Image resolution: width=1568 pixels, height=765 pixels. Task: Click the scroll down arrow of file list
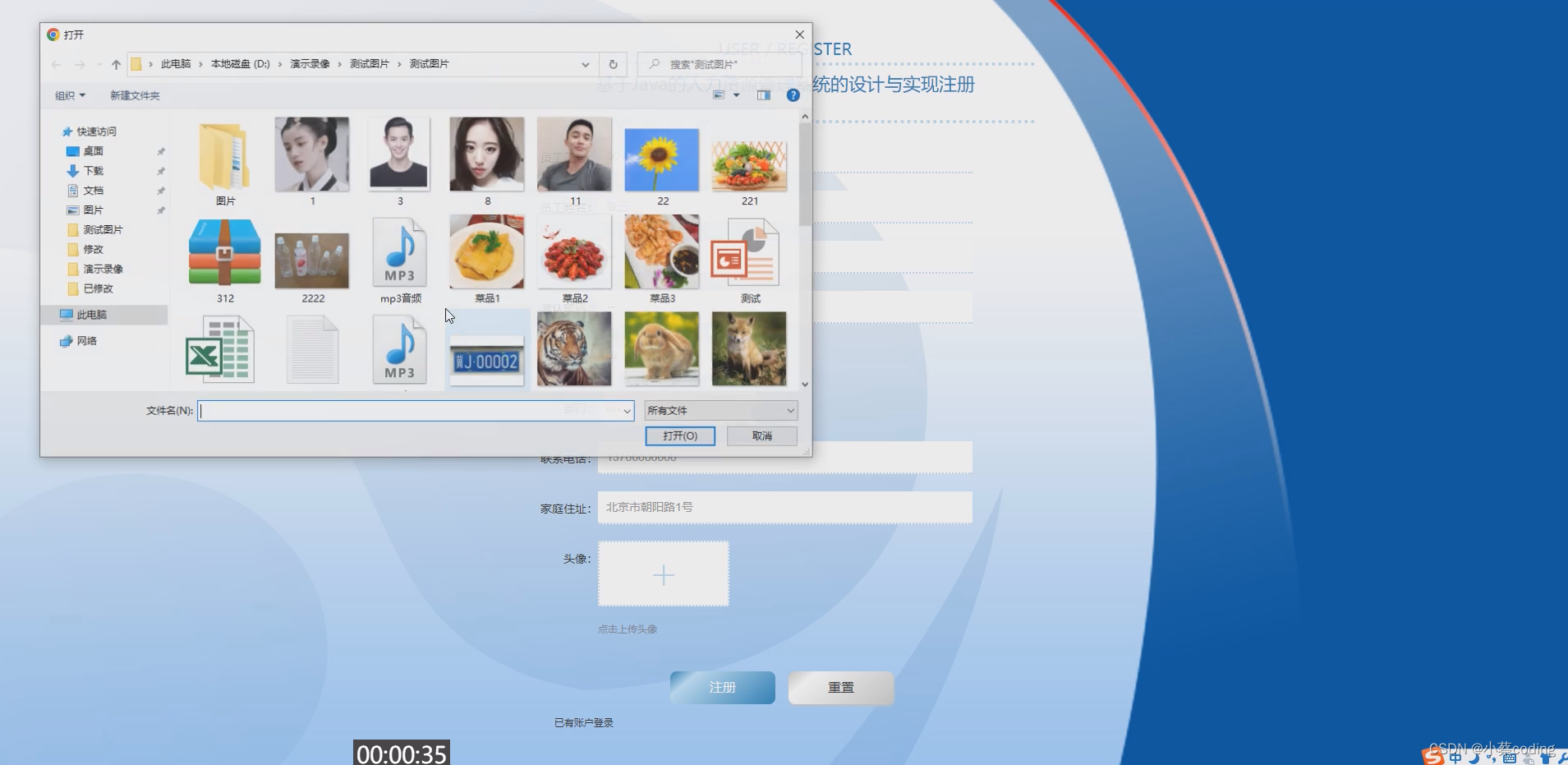coord(805,384)
